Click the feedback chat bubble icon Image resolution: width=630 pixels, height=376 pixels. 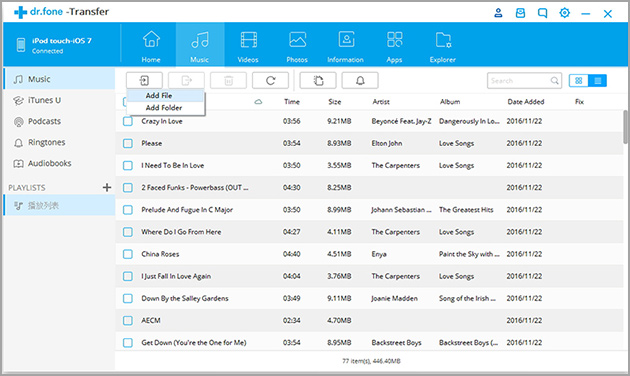click(x=542, y=13)
